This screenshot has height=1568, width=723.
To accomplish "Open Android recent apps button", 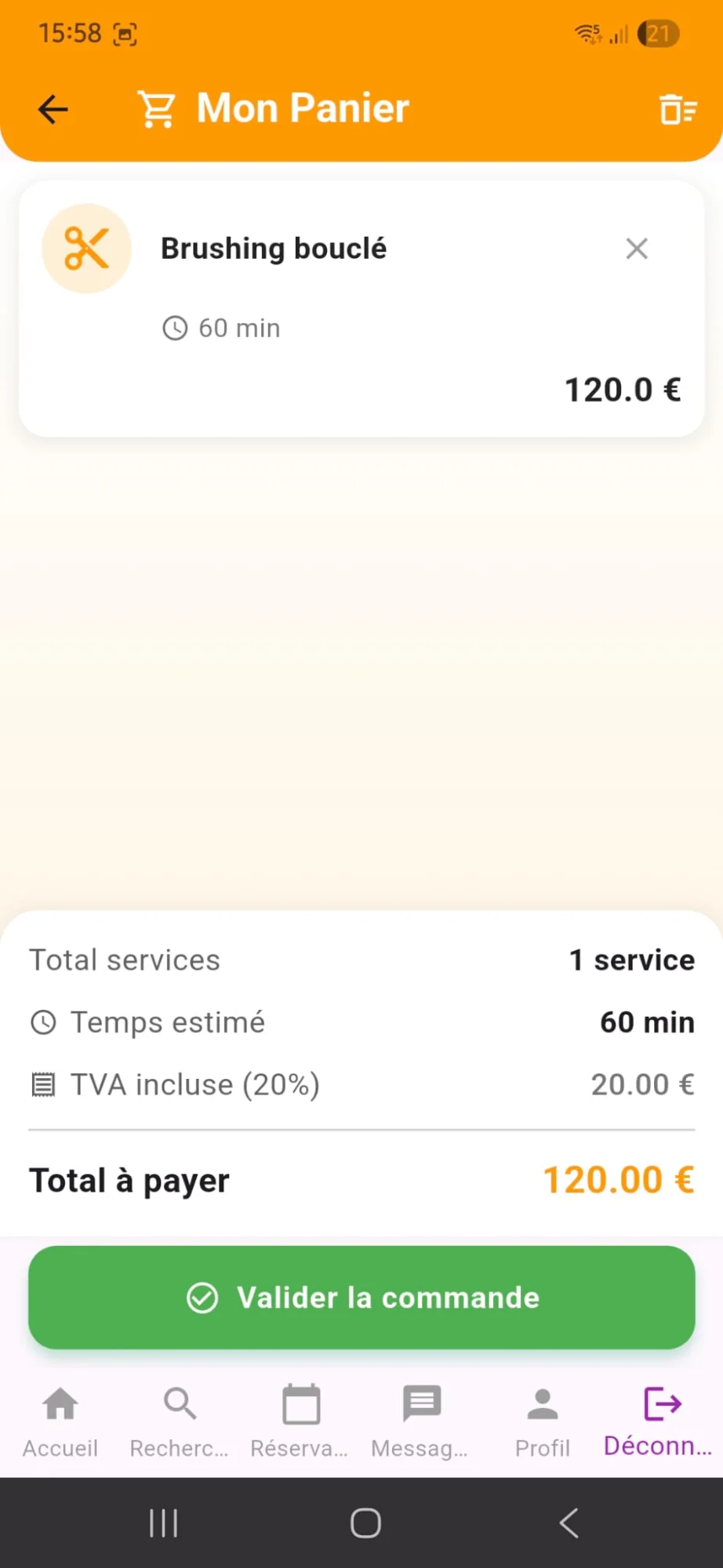I will point(163,1523).
